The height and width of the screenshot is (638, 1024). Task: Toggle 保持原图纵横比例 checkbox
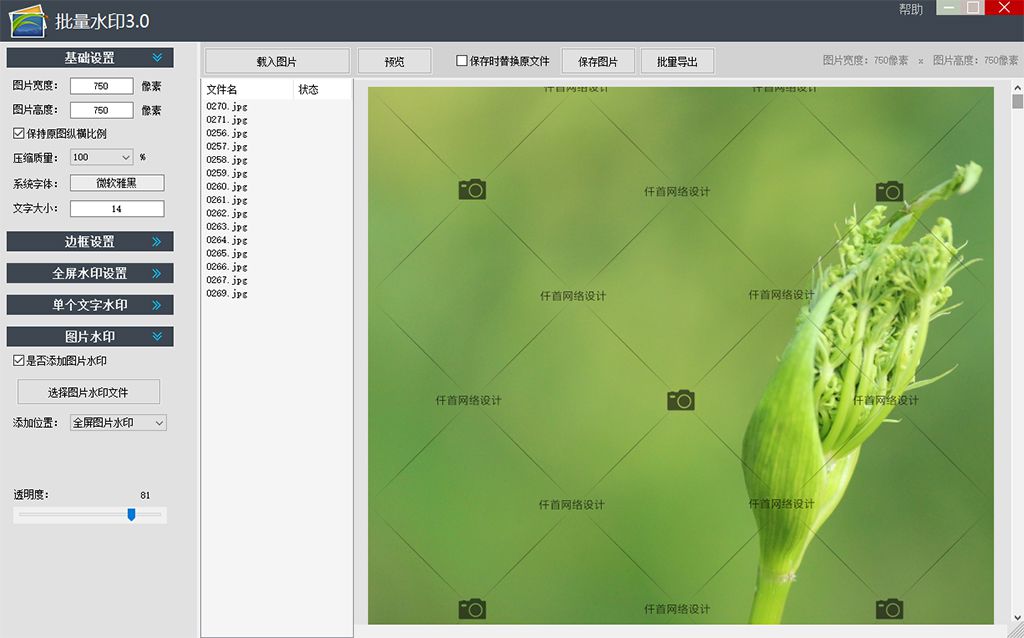19,133
